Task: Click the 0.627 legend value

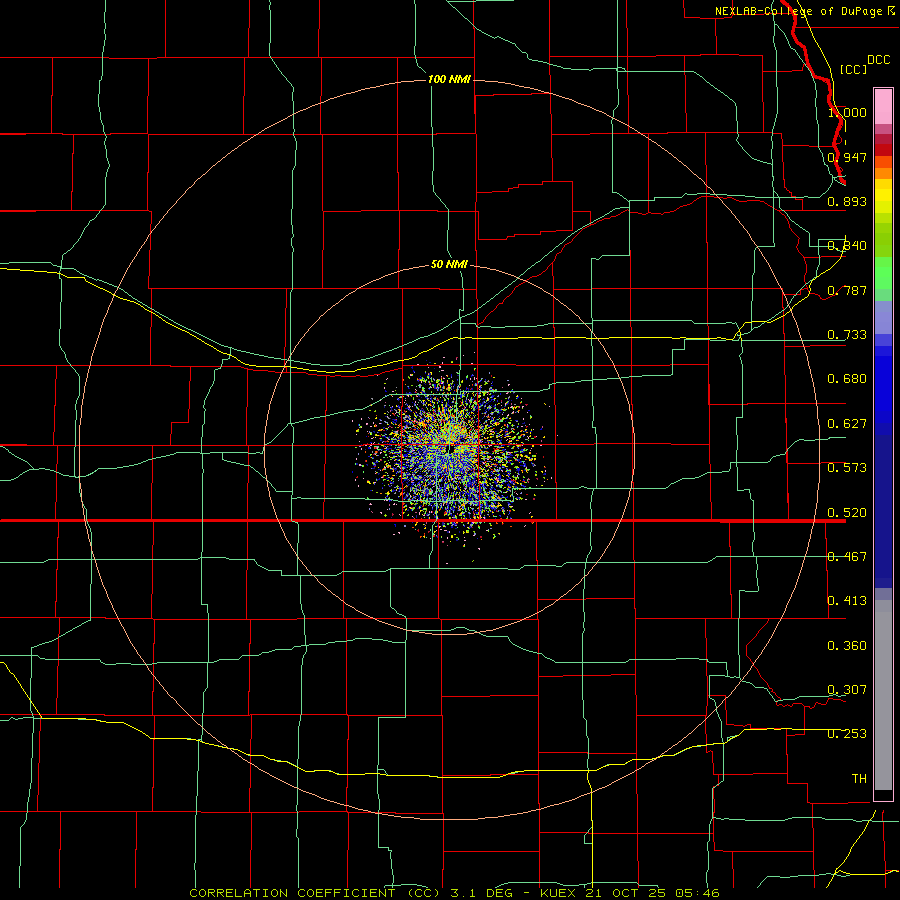Action: click(x=847, y=424)
